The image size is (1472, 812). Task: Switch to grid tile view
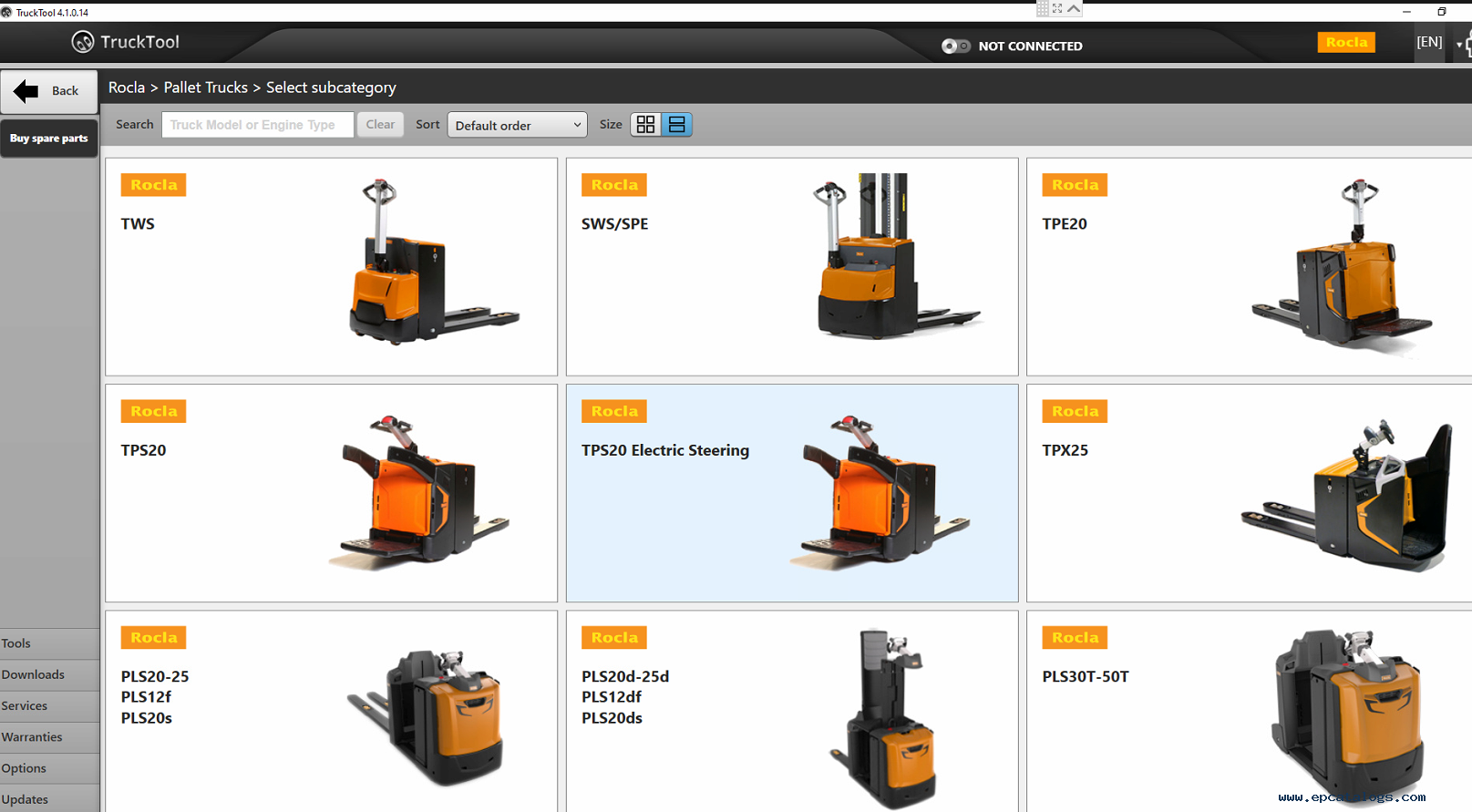tap(646, 125)
